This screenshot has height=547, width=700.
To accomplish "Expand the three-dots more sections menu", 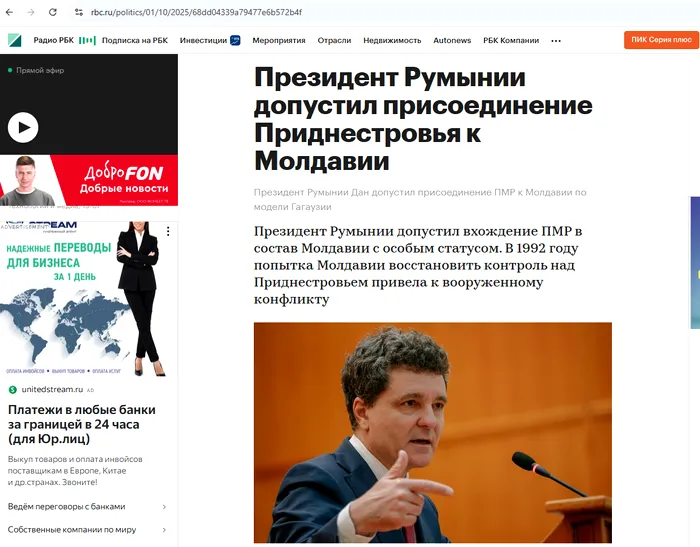I will pos(556,41).
